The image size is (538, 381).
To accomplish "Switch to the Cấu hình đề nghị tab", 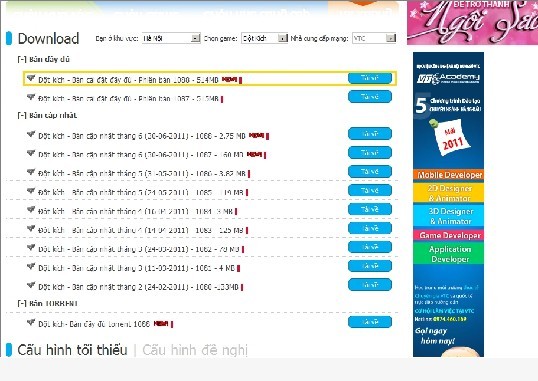I will pyautogui.click(x=195, y=350).
